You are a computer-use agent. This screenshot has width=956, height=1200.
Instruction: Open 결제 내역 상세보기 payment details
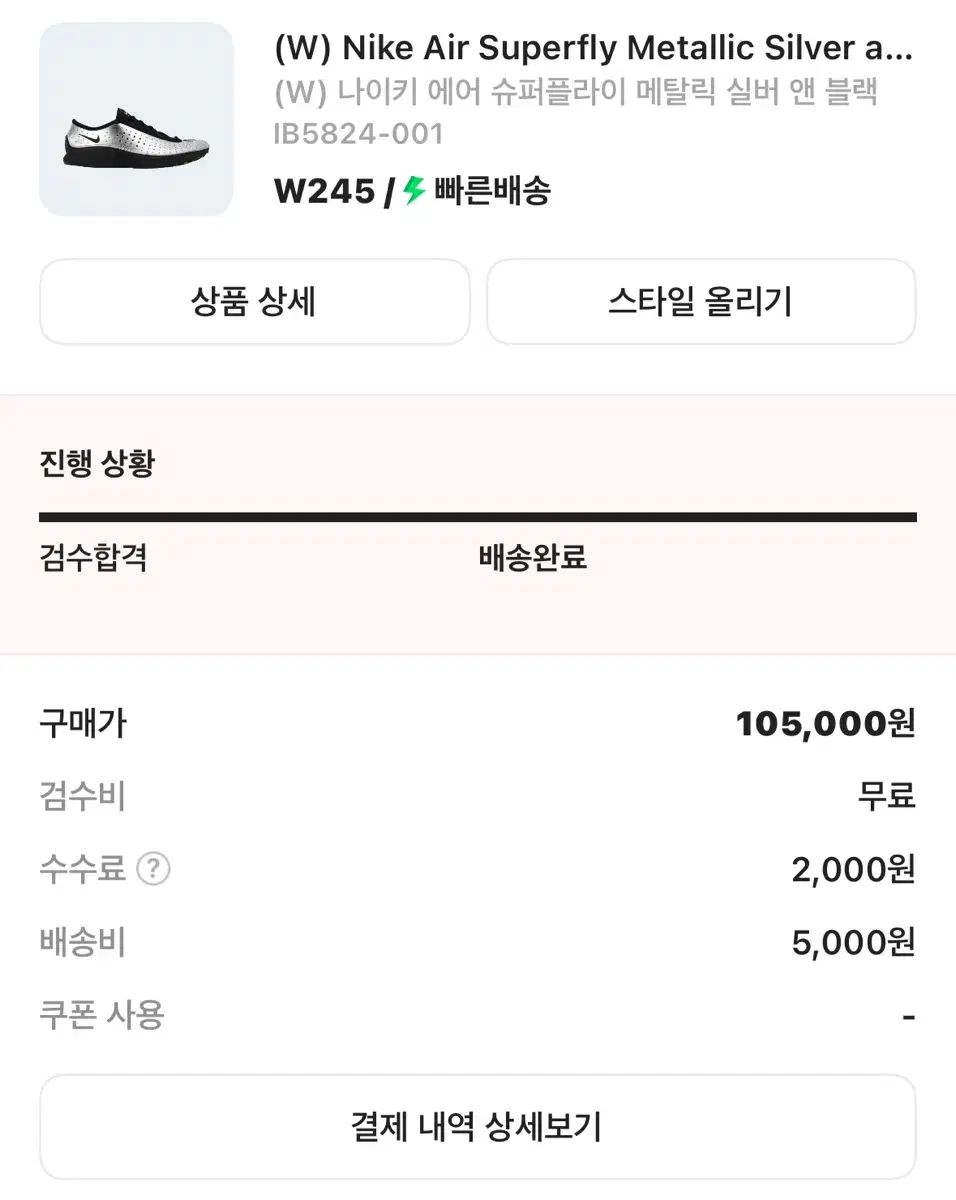(x=477, y=1126)
